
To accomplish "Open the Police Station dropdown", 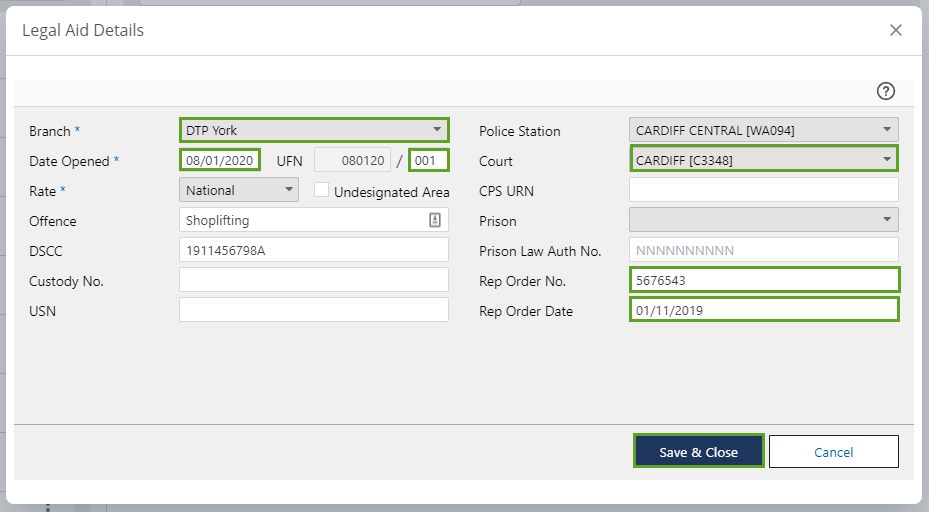I will pyautogui.click(x=763, y=130).
